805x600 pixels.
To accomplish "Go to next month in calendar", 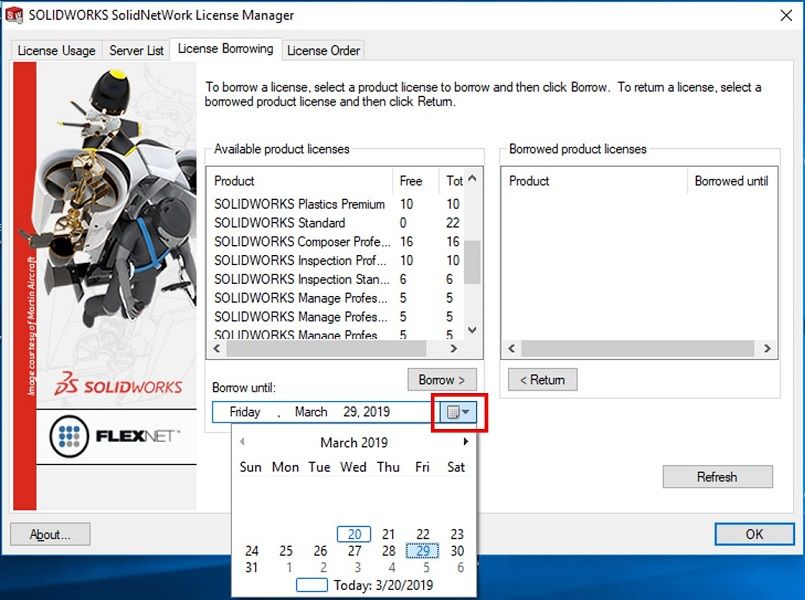I will (x=465, y=442).
